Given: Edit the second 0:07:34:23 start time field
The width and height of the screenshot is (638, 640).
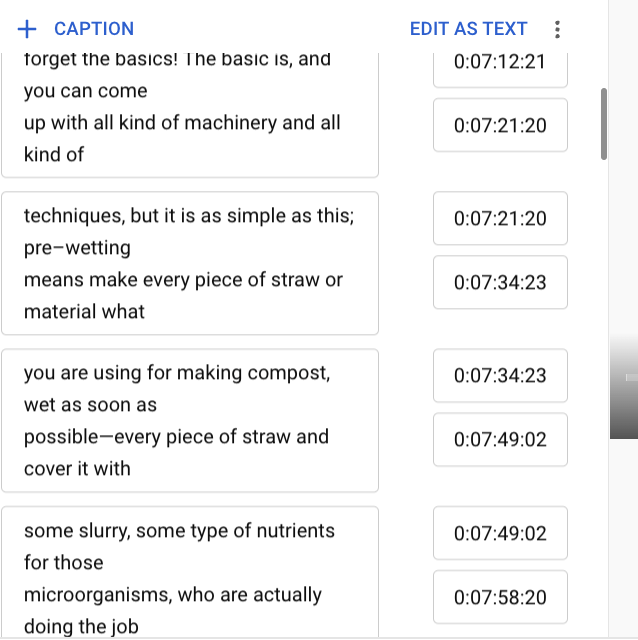Looking at the screenshot, I should click(x=500, y=375).
